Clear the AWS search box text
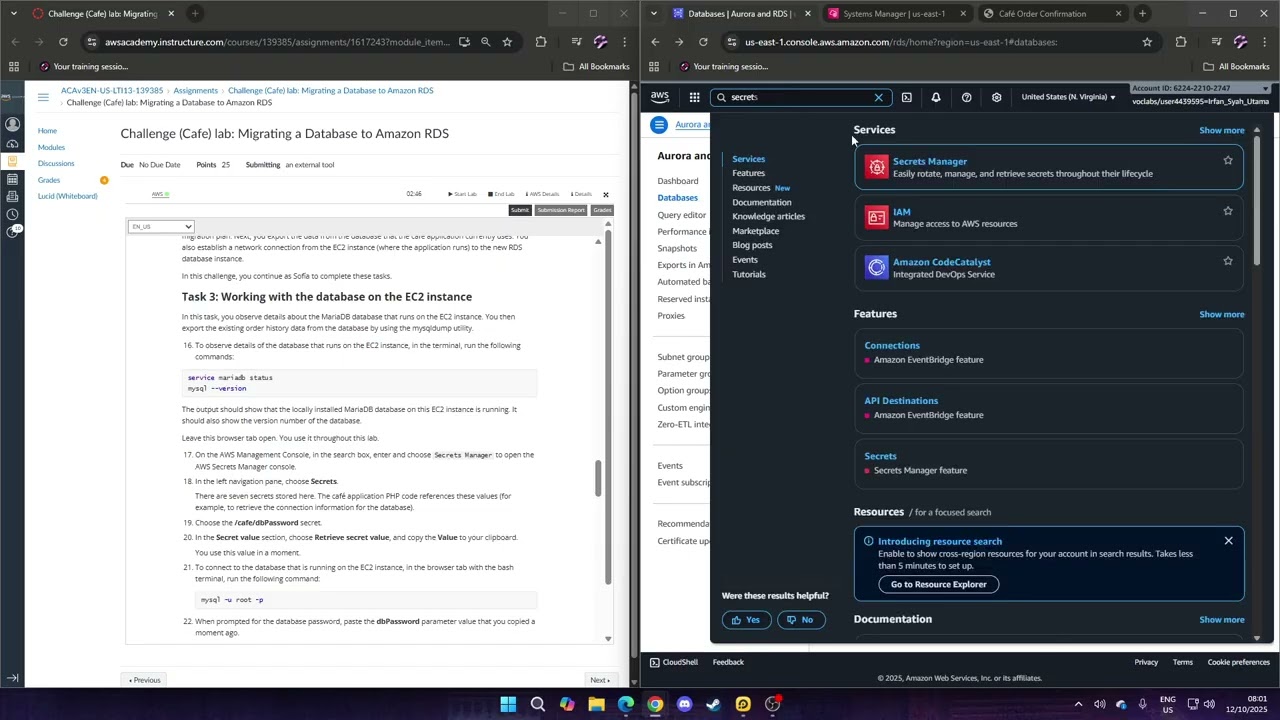The height and width of the screenshot is (720, 1280). 878,97
